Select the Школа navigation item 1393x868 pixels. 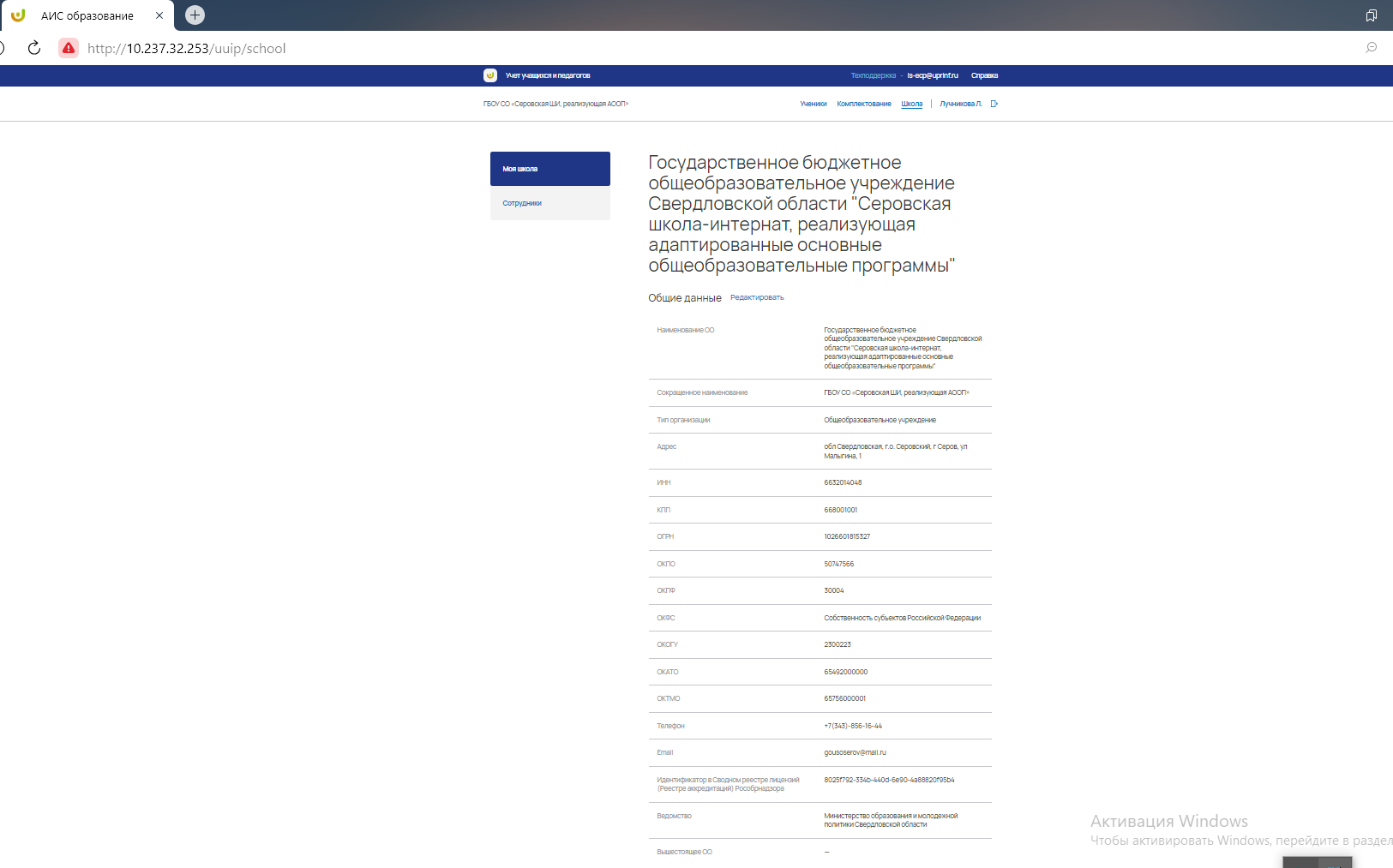click(x=911, y=104)
